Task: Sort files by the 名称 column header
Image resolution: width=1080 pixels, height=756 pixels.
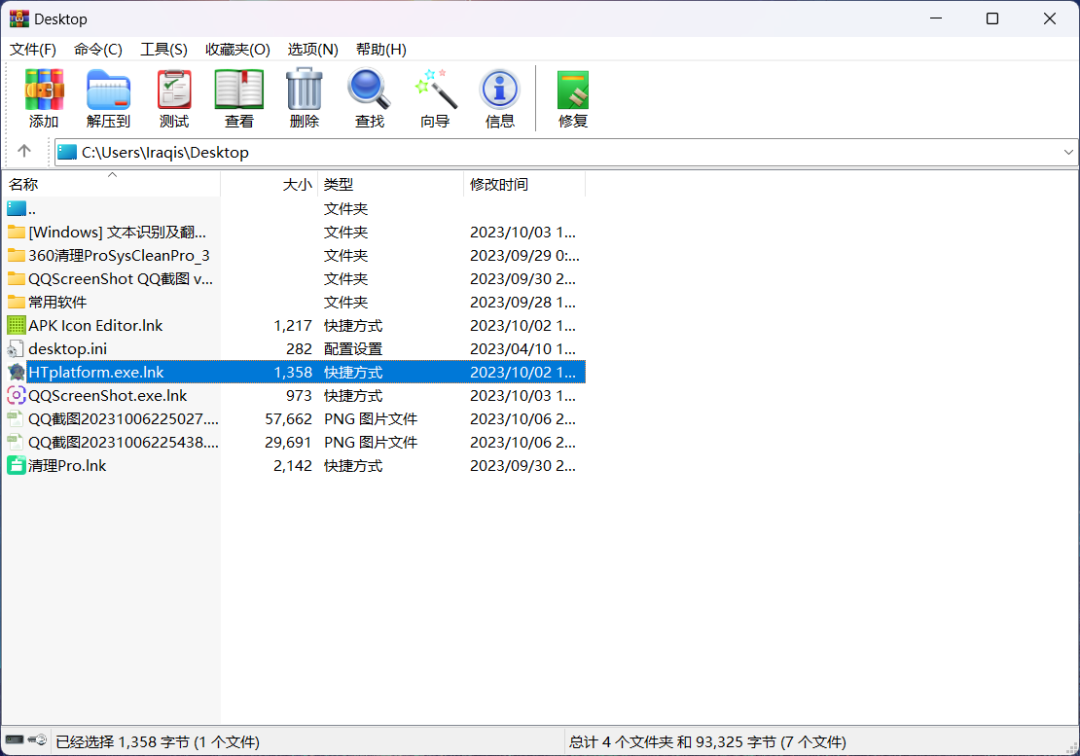Action: (x=60, y=184)
